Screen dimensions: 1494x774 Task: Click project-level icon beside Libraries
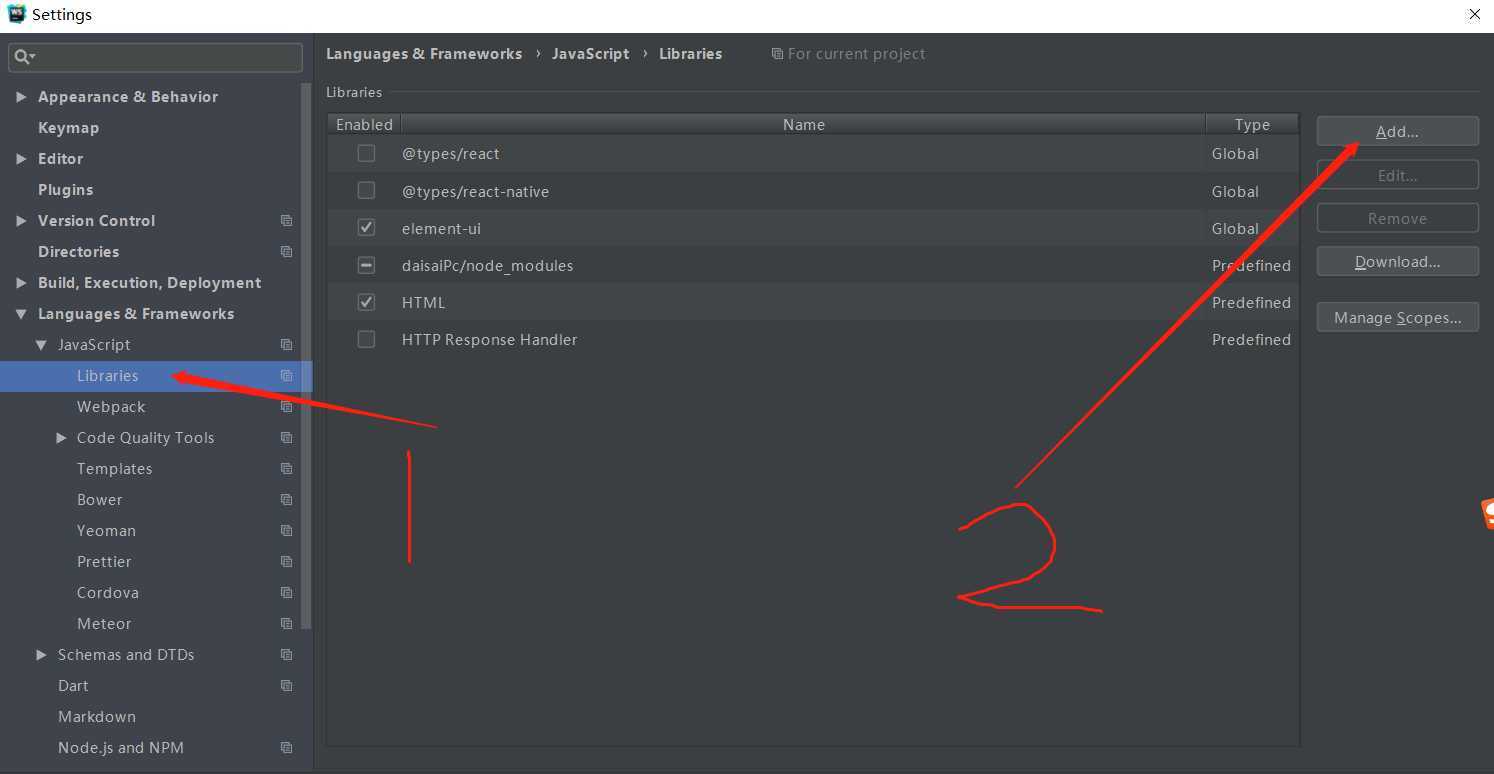pos(287,376)
